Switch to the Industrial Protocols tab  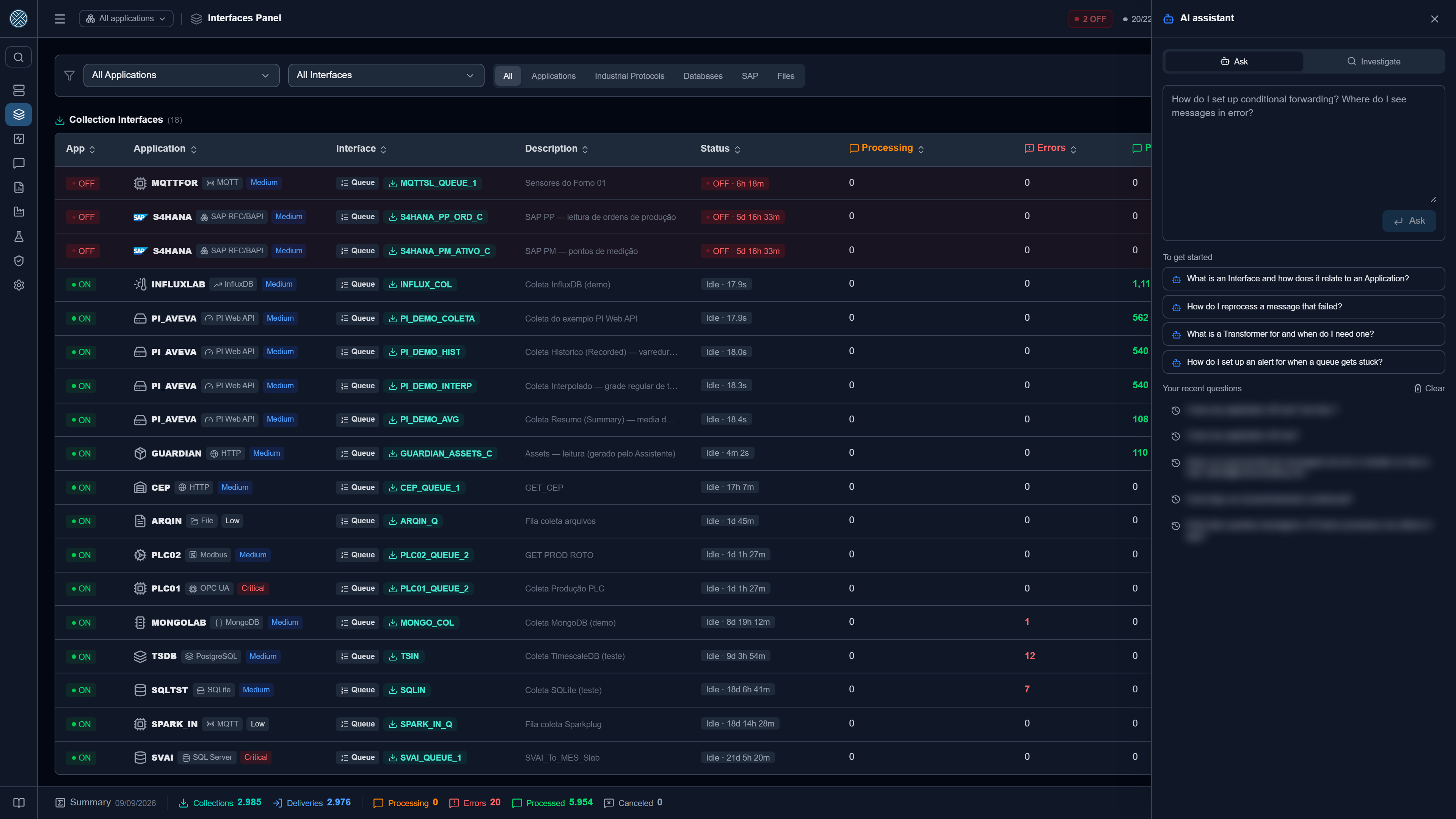click(x=629, y=76)
